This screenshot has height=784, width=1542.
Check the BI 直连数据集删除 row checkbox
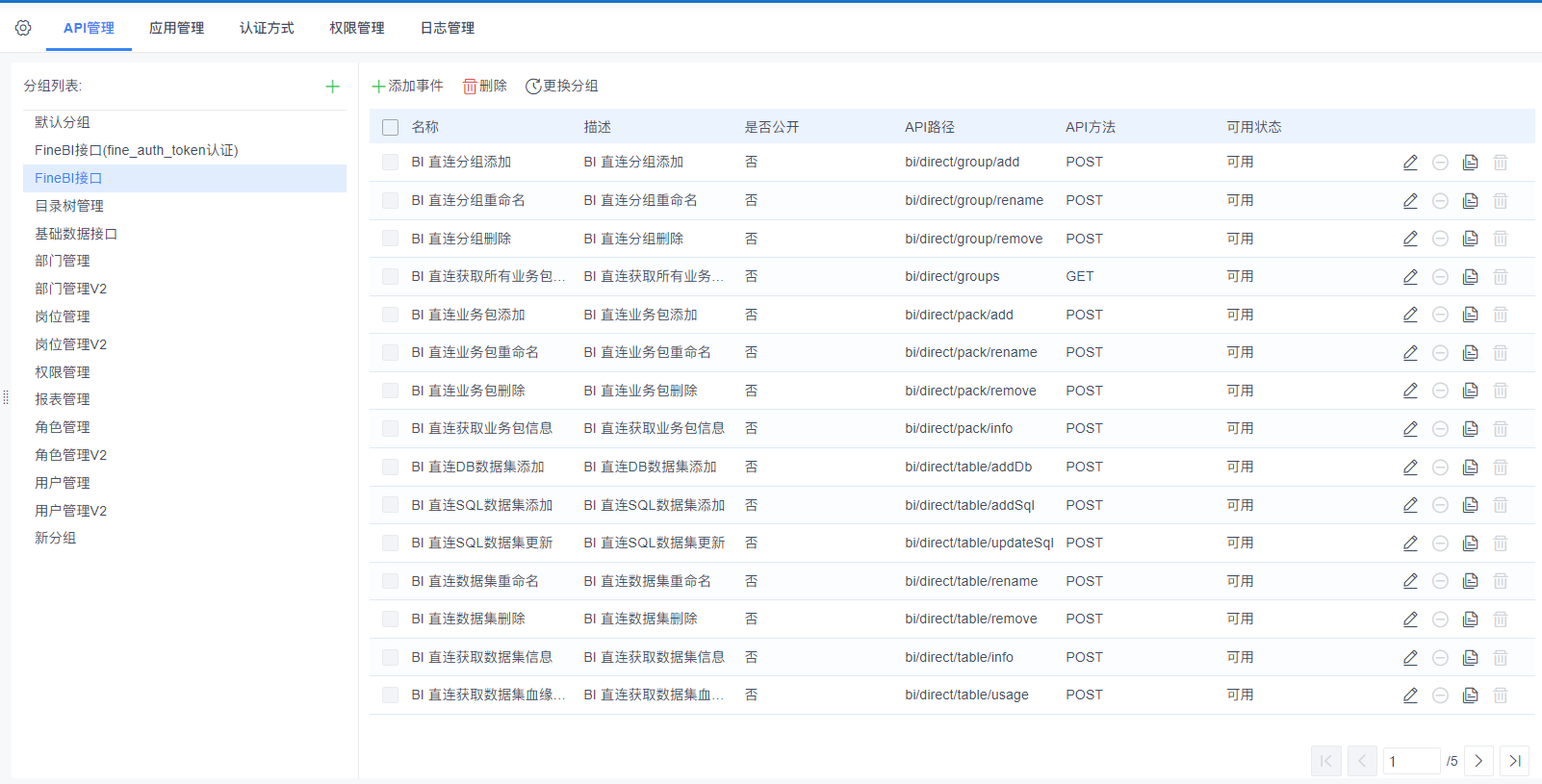390,619
